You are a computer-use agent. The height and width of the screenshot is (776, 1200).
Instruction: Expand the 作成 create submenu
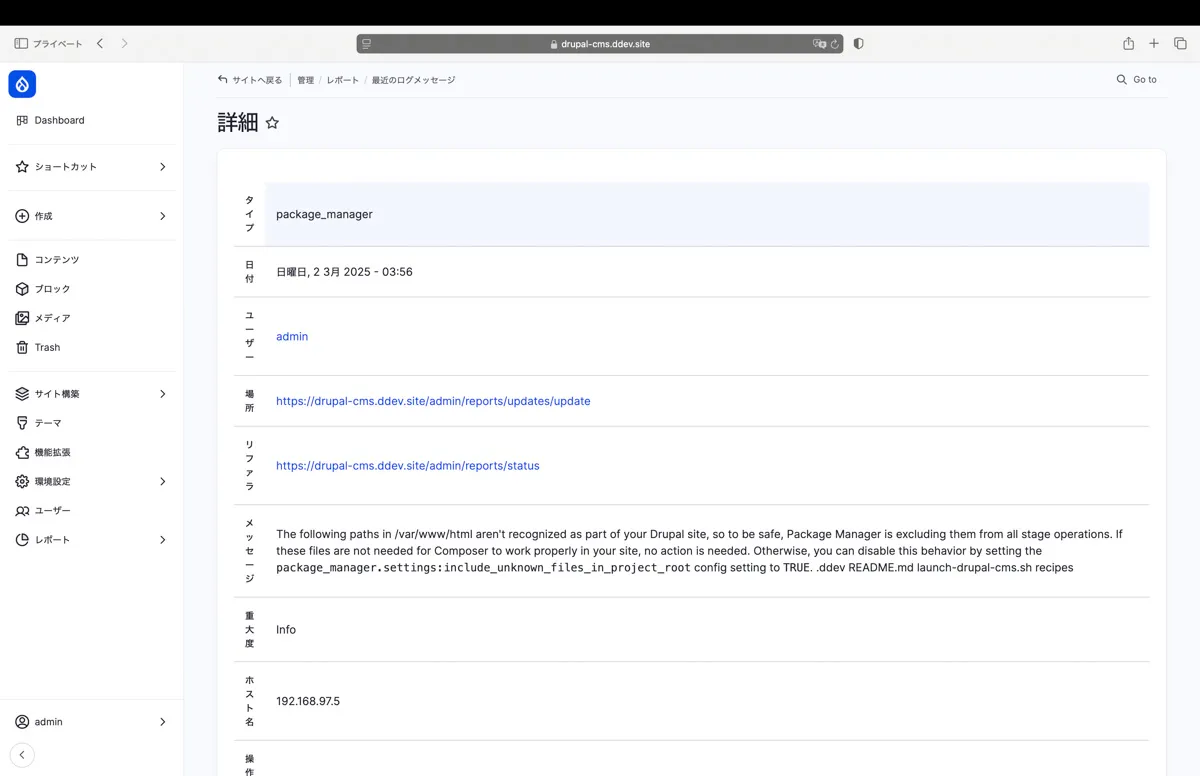(162, 216)
